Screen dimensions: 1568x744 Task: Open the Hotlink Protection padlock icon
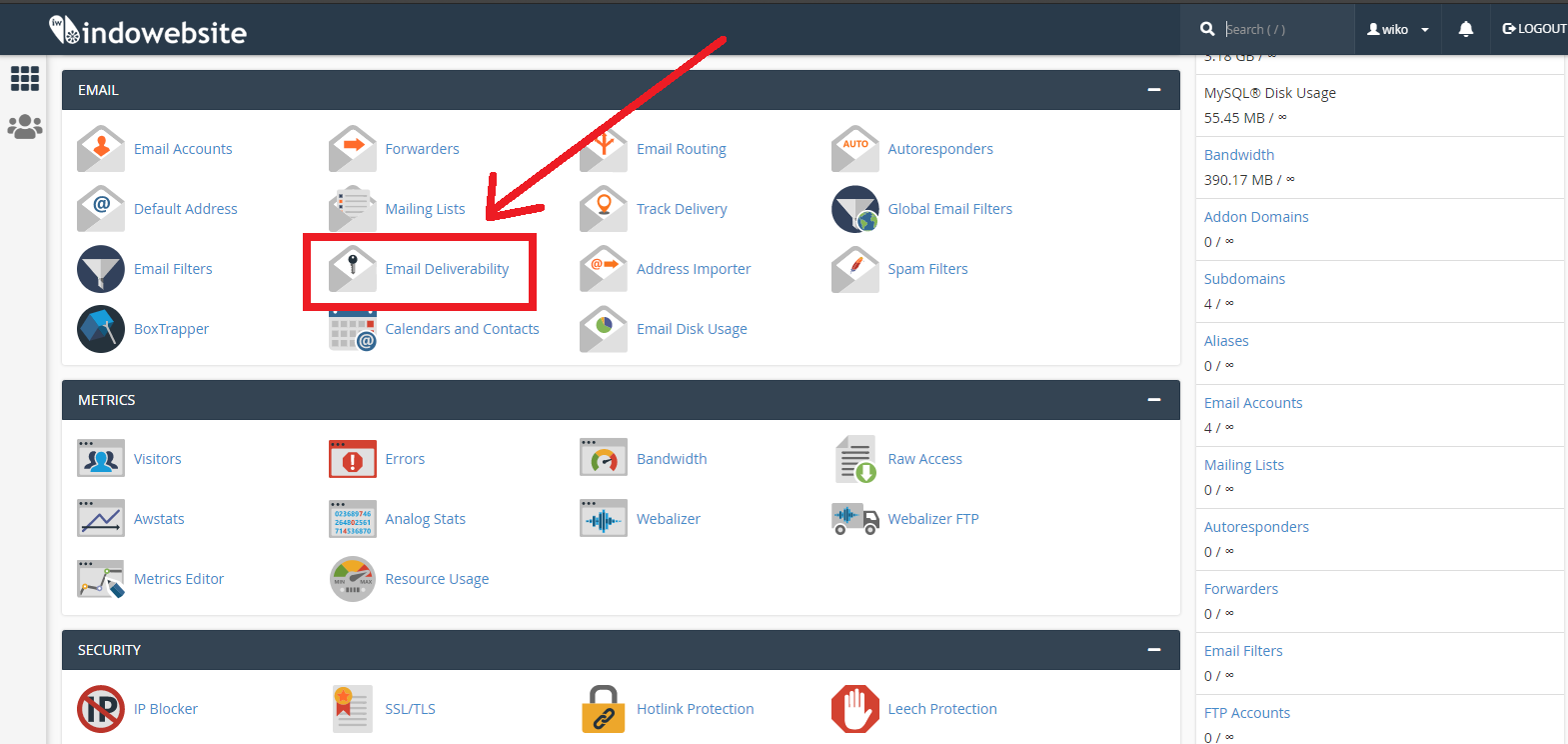[x=604, y=709]
